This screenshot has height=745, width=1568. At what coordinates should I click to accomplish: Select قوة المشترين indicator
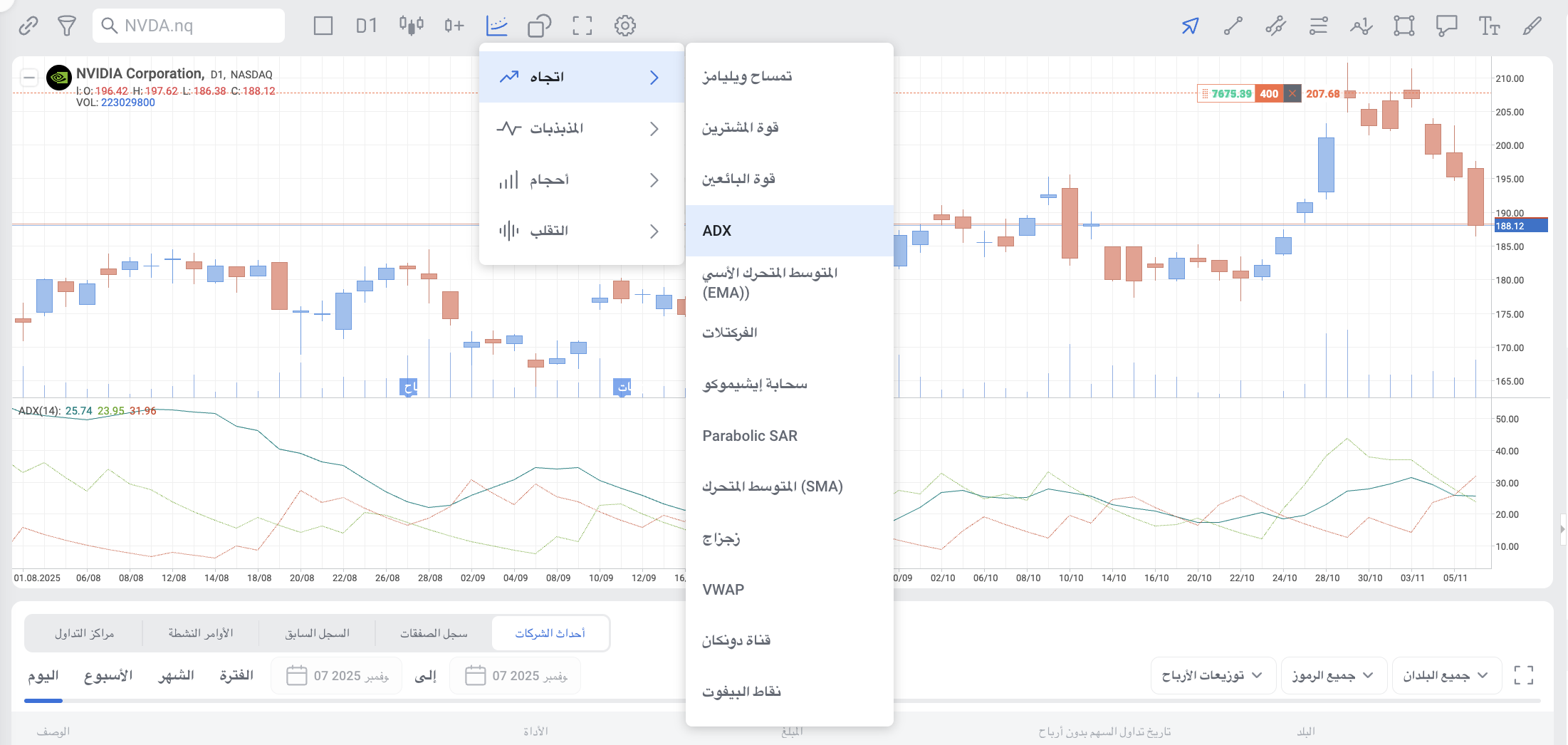click(790, 127)
